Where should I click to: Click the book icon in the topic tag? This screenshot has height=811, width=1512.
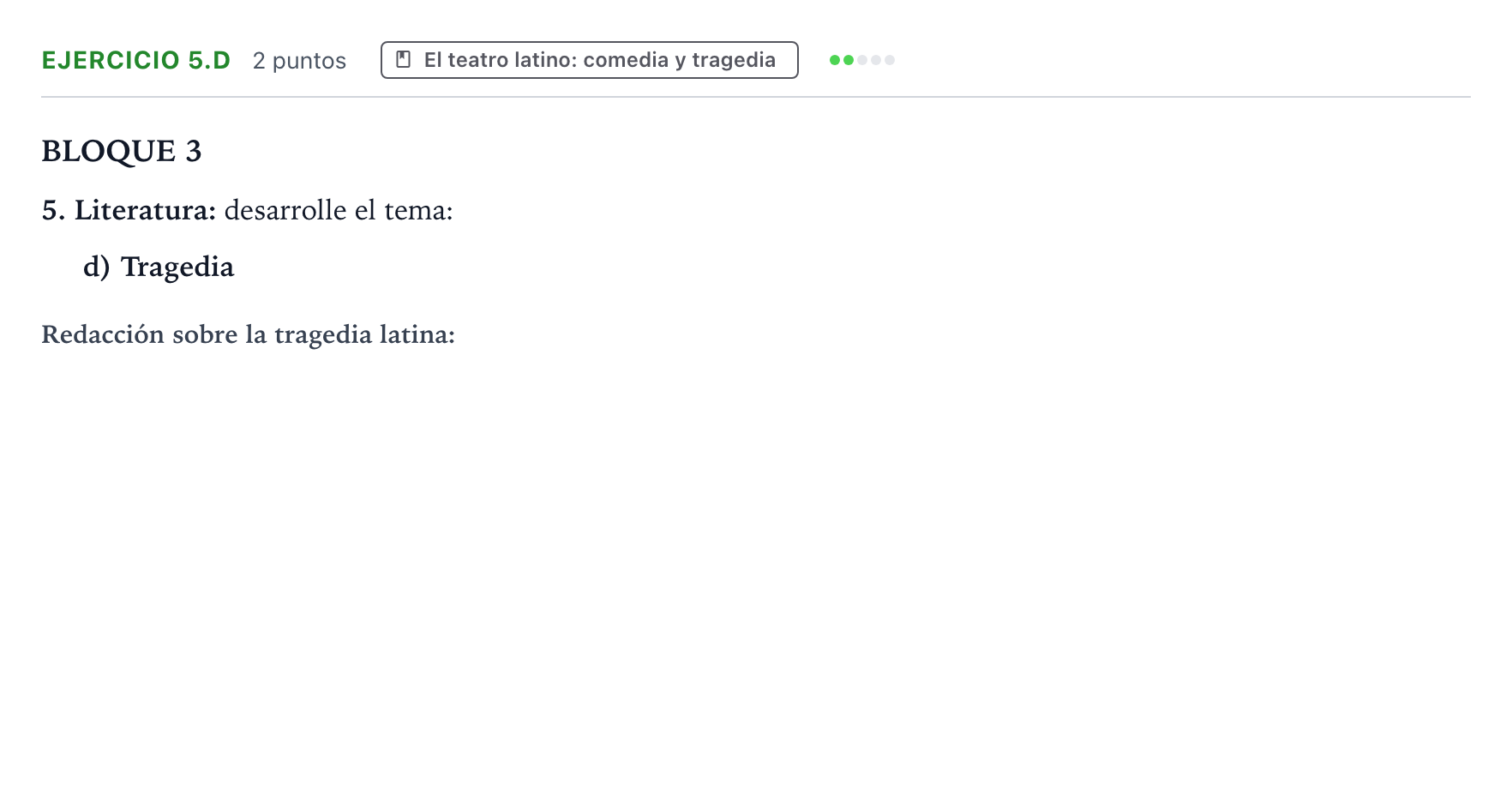pos(403,60)
